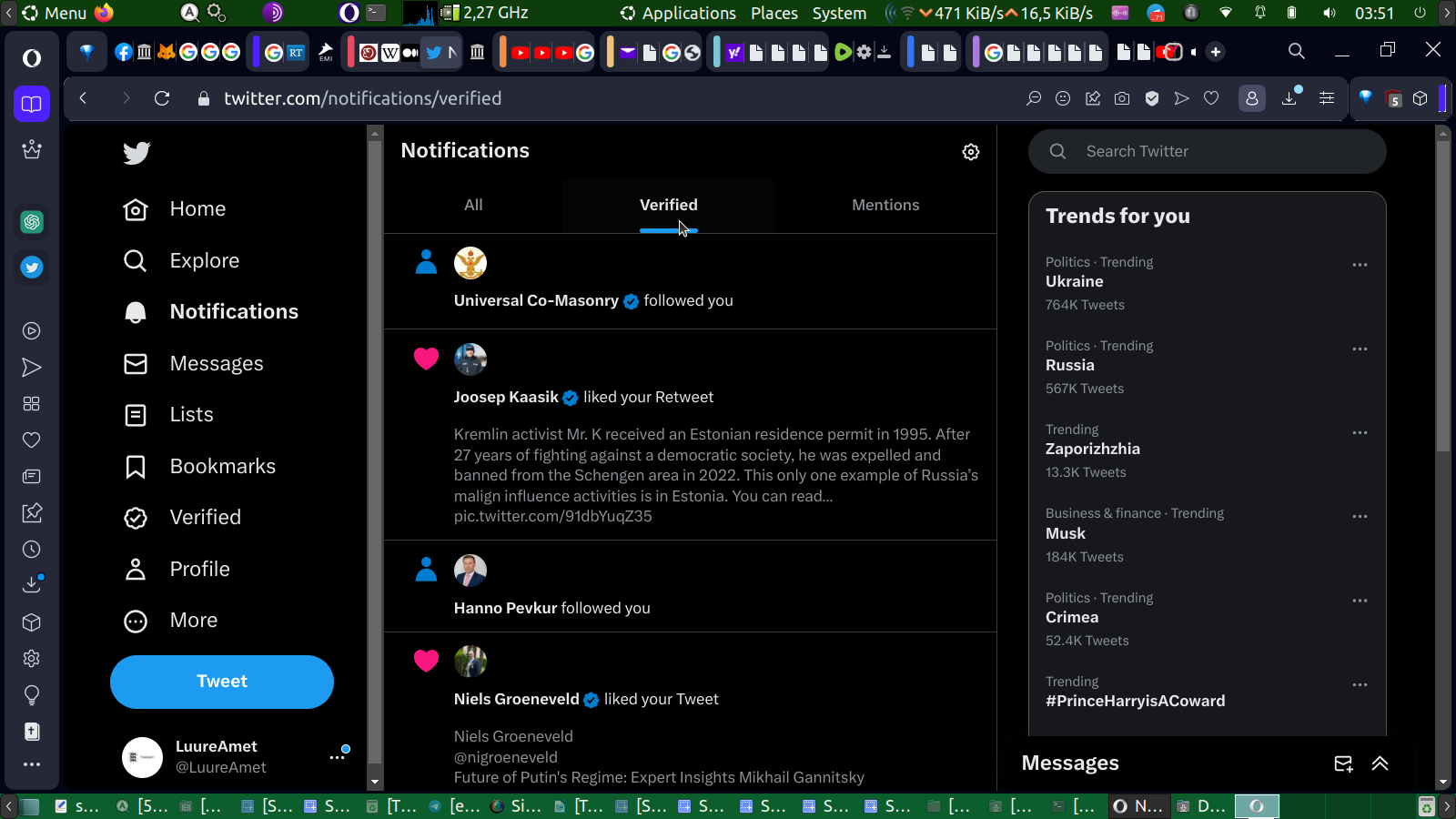This screenshot has width=1456, height=819.
Task: Open ChatGPT in the Opera sidebar
Action: 32,222
